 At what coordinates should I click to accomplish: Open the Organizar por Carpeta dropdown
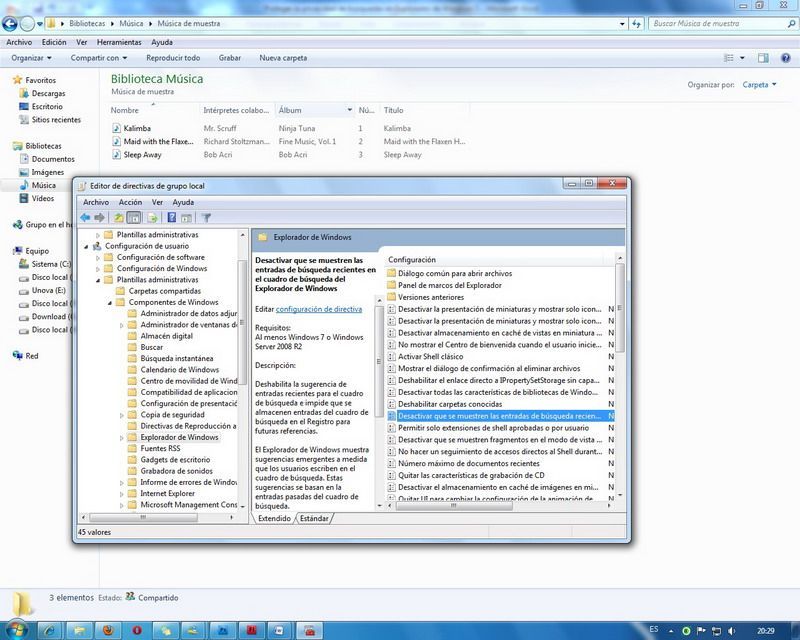point(759,85)
